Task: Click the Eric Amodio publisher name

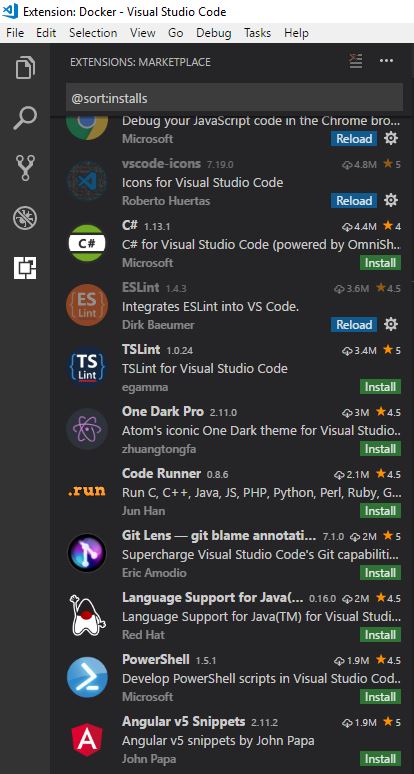Action: tap(154, 573)
